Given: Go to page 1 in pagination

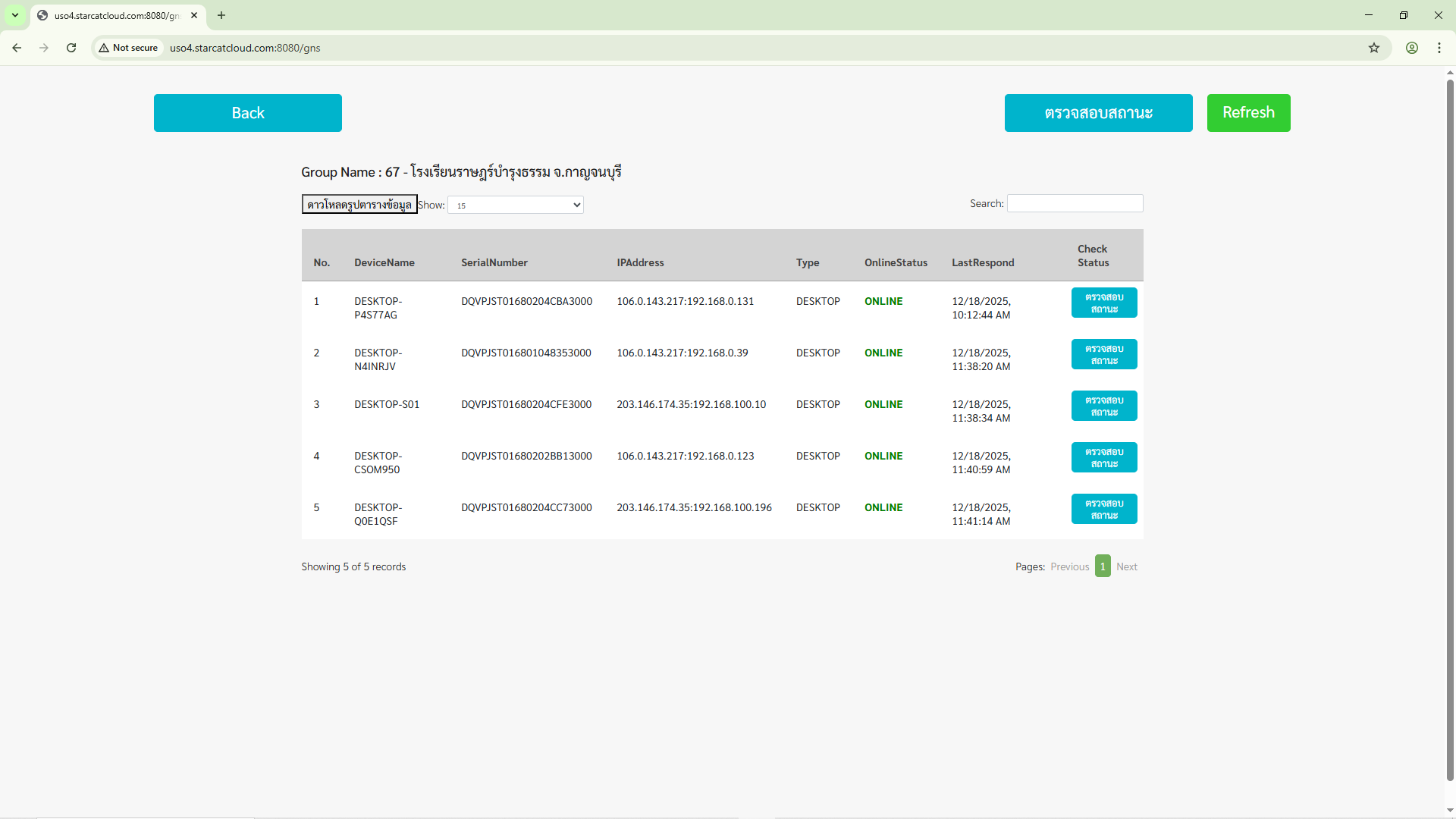Looking at the screenshot, I should (1103, 566).
